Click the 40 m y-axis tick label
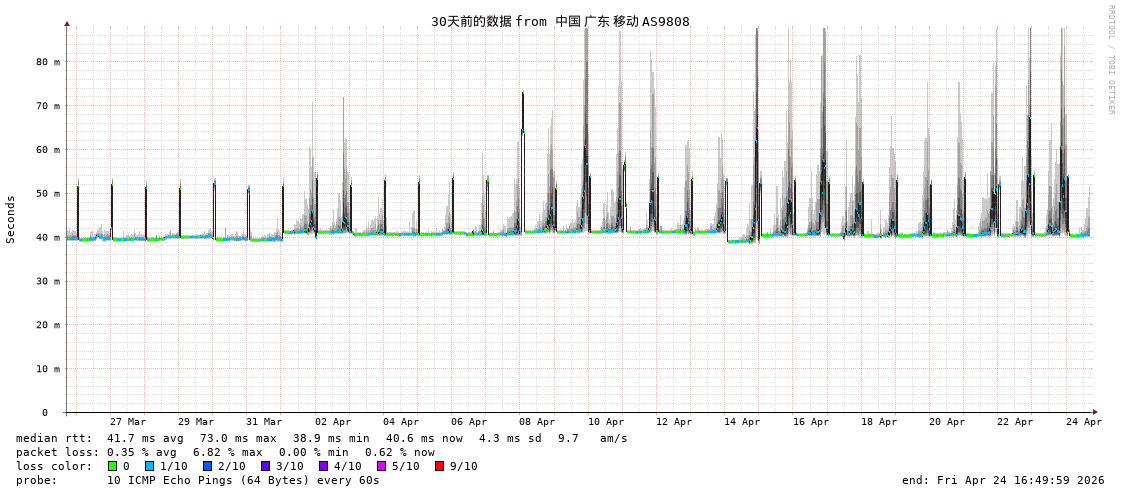This screenshot has height=494, width=1121. (x=49, y=237)
